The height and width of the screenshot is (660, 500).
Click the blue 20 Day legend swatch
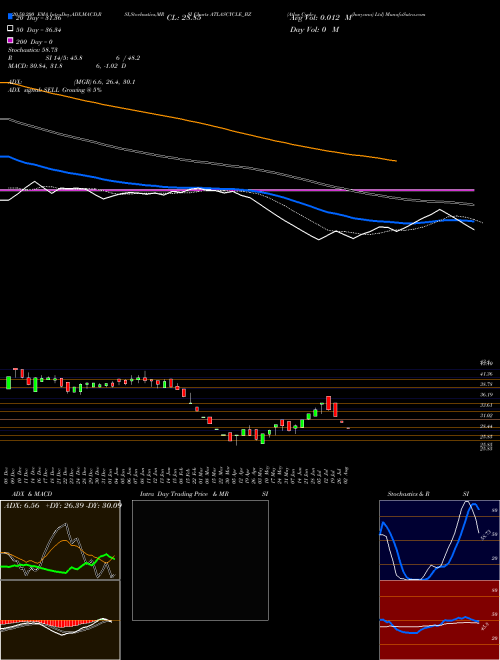pyautogui.click(x=10, y=16)
